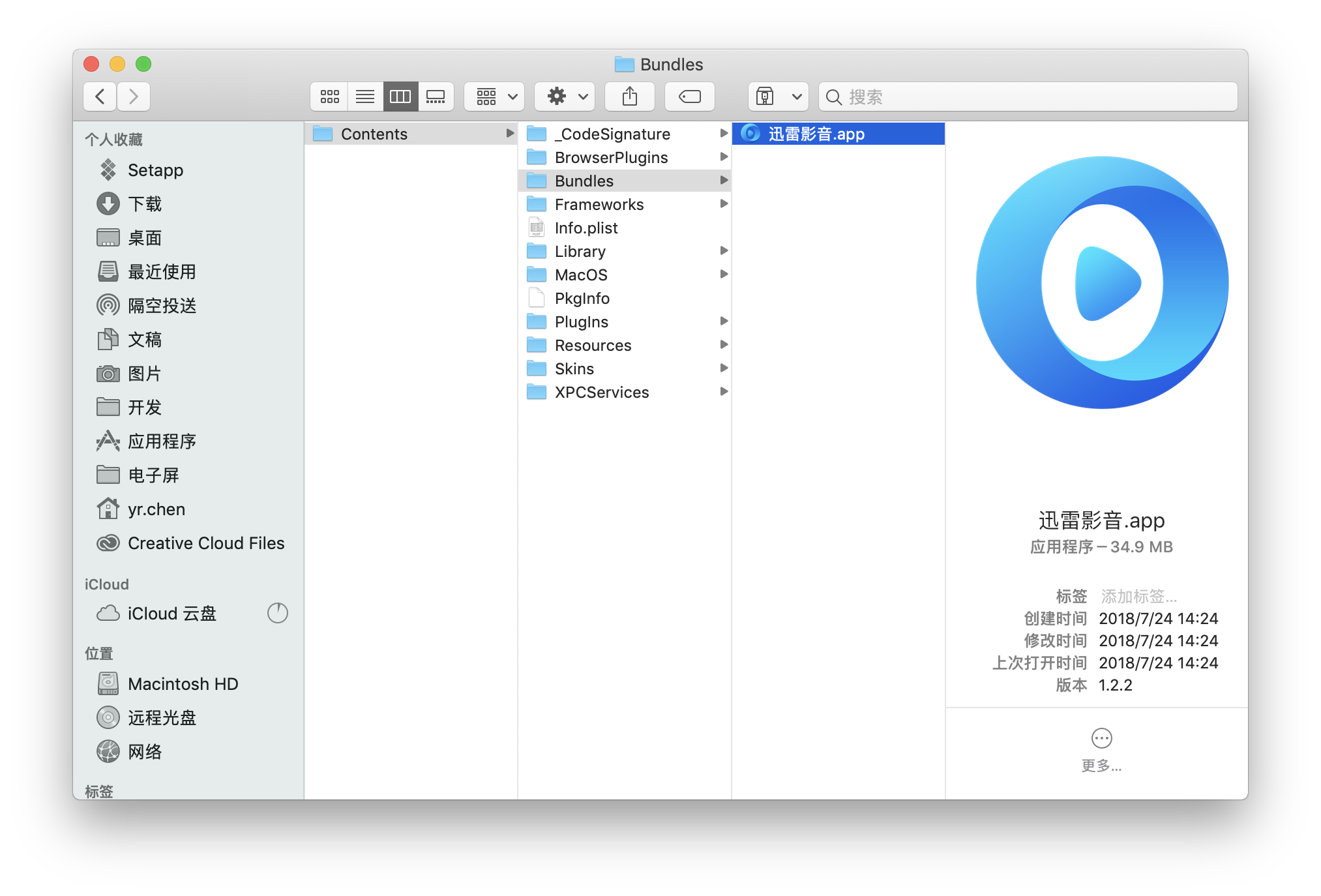Open AirDrop from the sidebar
1321x896 pixels.
click(x=161, y=305)
